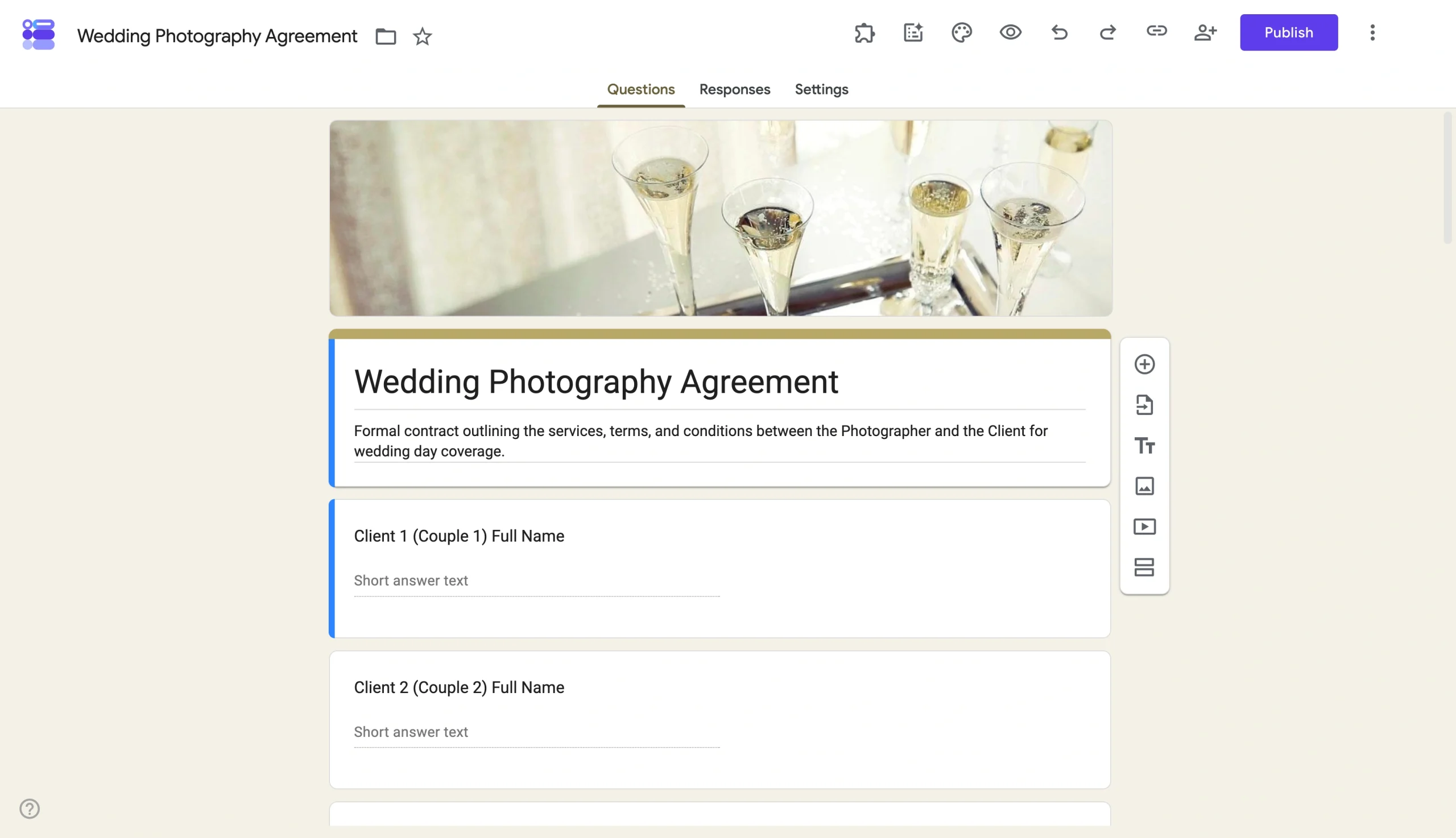Open the Settings tab
This screenshot has height=838, width=1456.
coord(821,90)
